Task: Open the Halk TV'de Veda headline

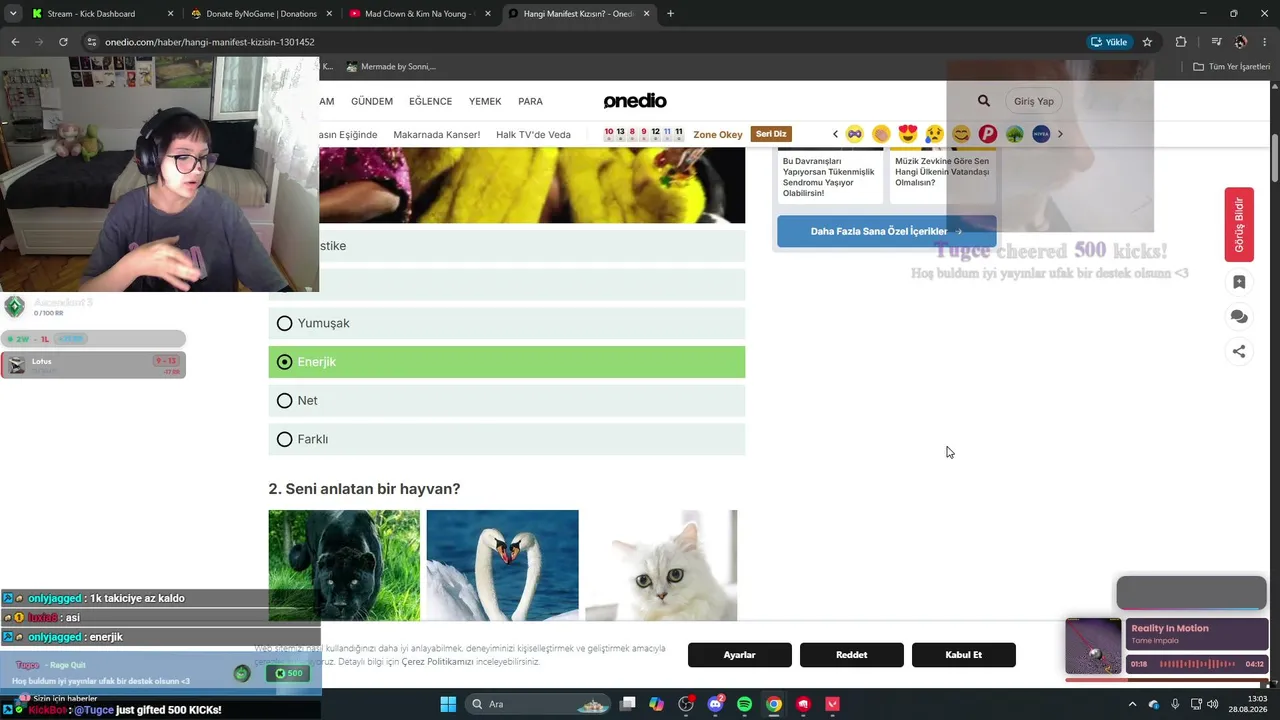Action: 533,134
